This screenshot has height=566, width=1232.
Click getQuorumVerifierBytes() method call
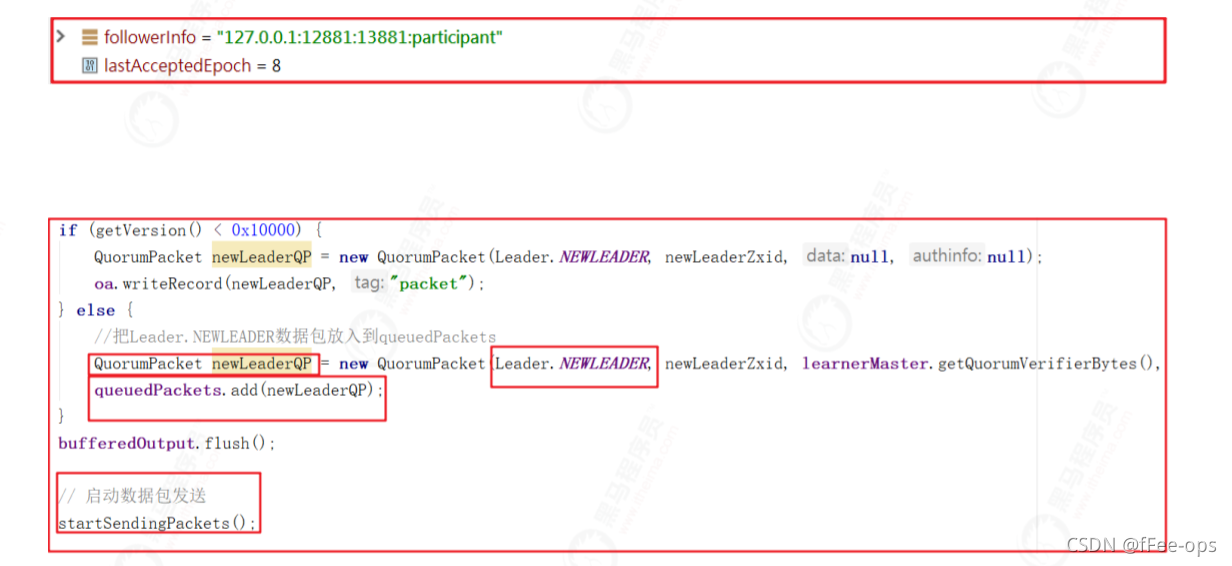point(1045,364)
